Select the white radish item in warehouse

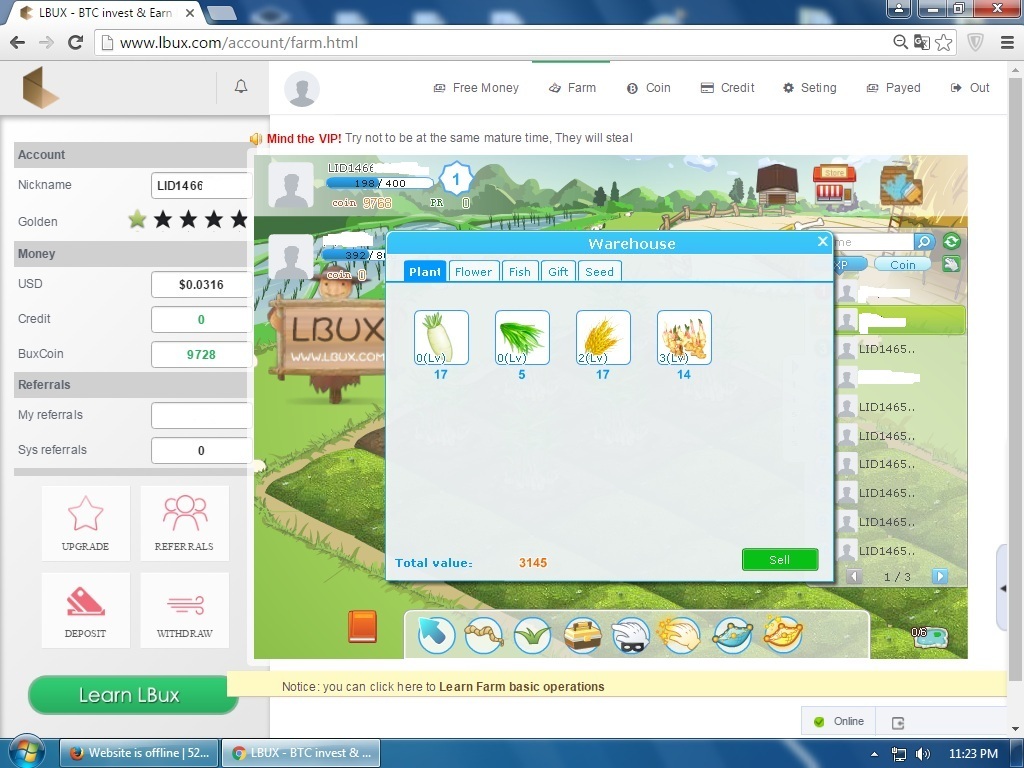coord(441,338)
